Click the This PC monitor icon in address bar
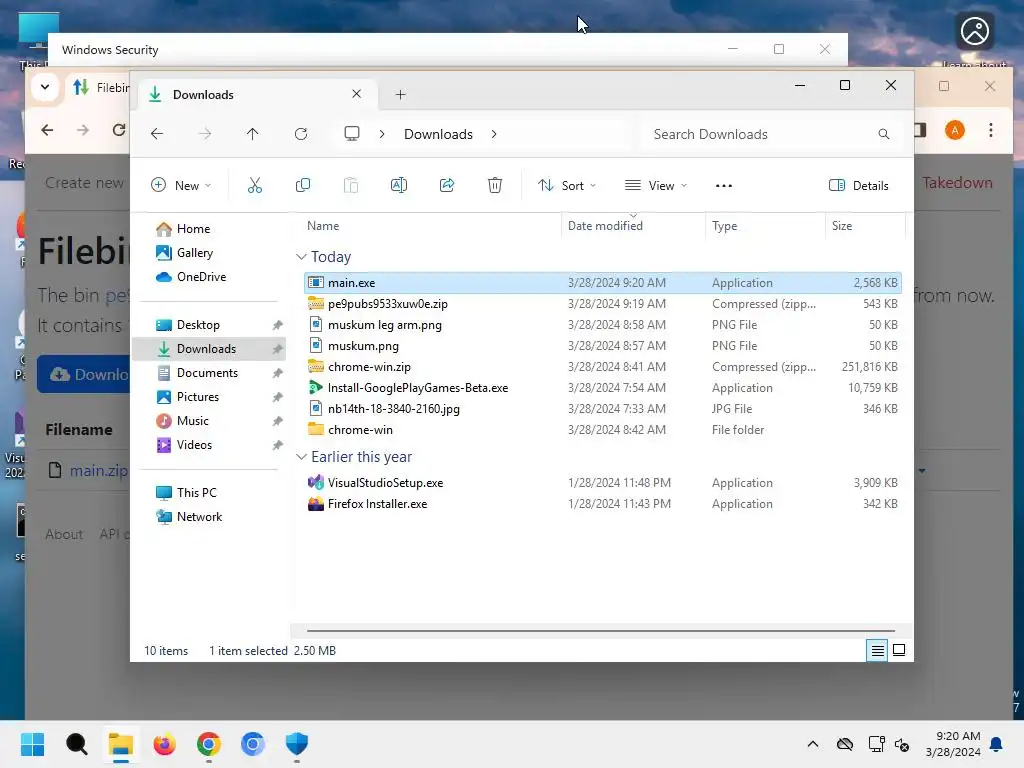This screenshot has width=1024, height=768. click(351, 134)
